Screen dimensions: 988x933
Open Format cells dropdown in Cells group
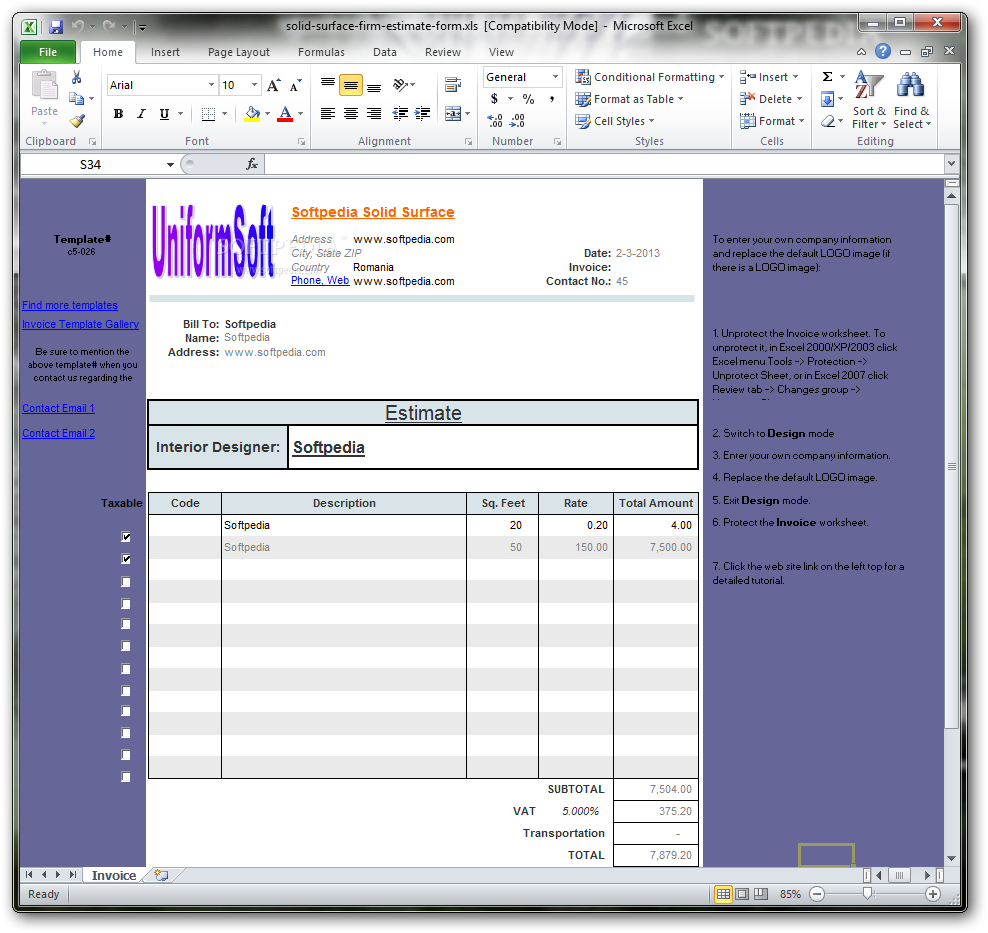[772, 121]
